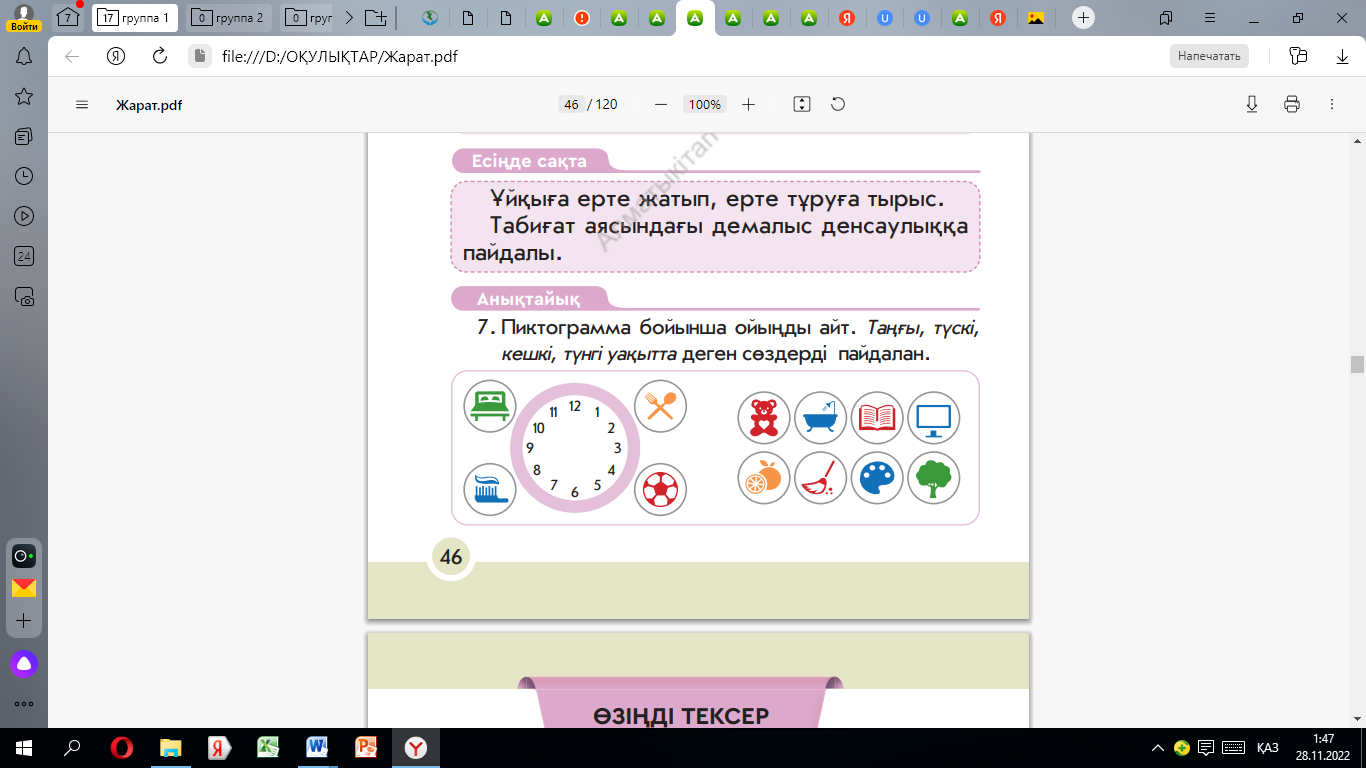
Task: Click the fit-to-page icon in PDF toolbar
Action: [x=801, y=104]
